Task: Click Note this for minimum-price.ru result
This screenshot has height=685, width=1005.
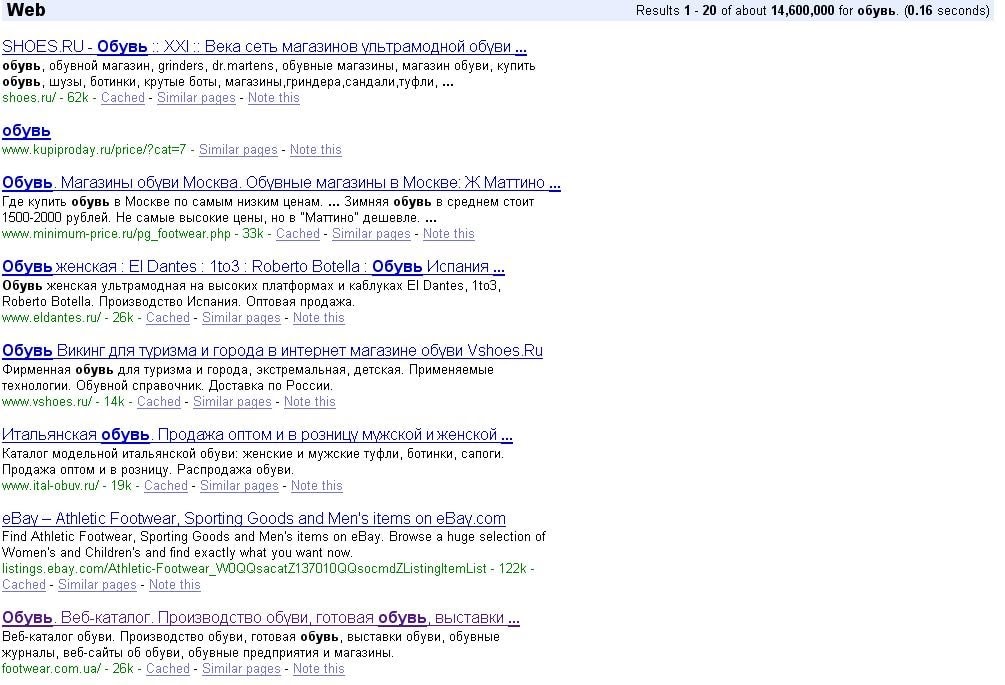Action: point(449,233)
